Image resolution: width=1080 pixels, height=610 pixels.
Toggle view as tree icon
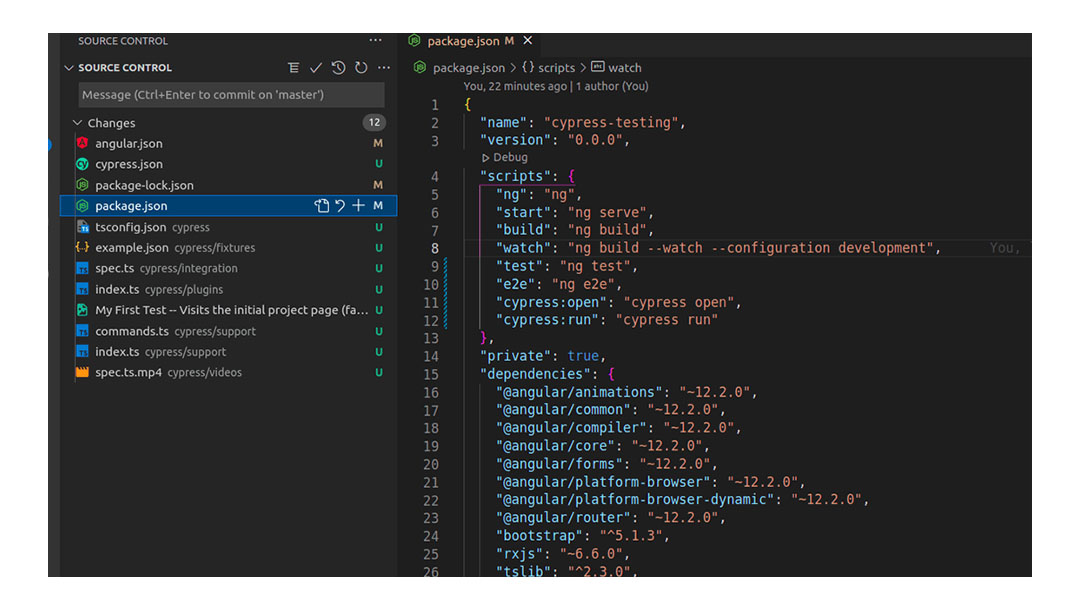pos(293,68)
